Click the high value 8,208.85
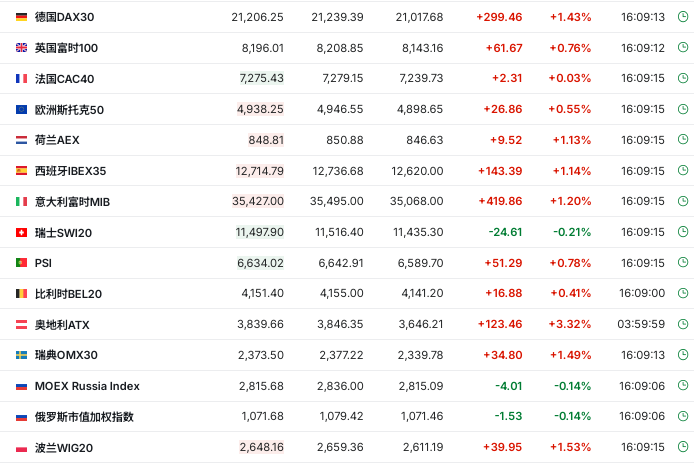Image resolution: width=699 pixels, height=464 pixels. coord(340,48)
